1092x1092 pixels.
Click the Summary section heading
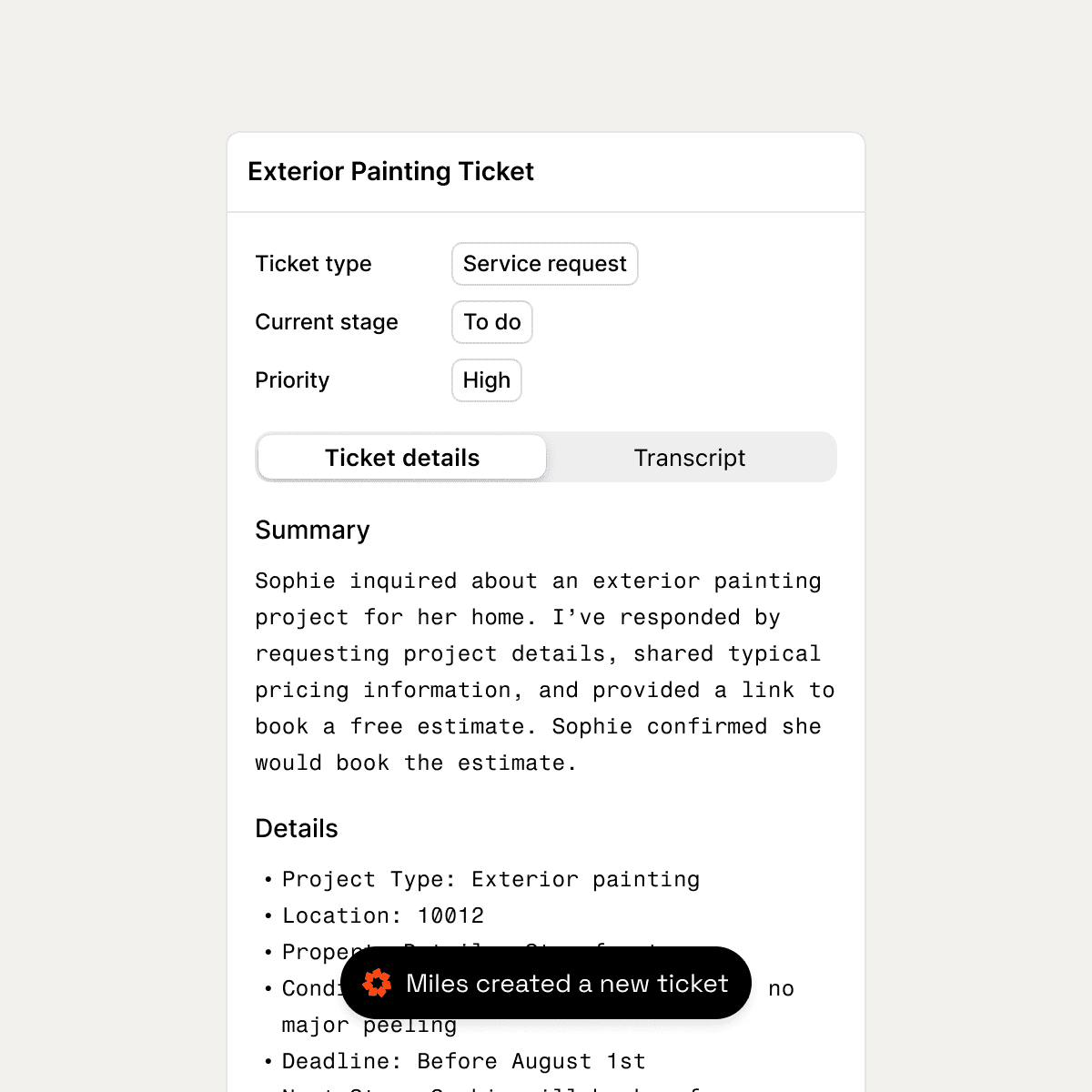312,530
